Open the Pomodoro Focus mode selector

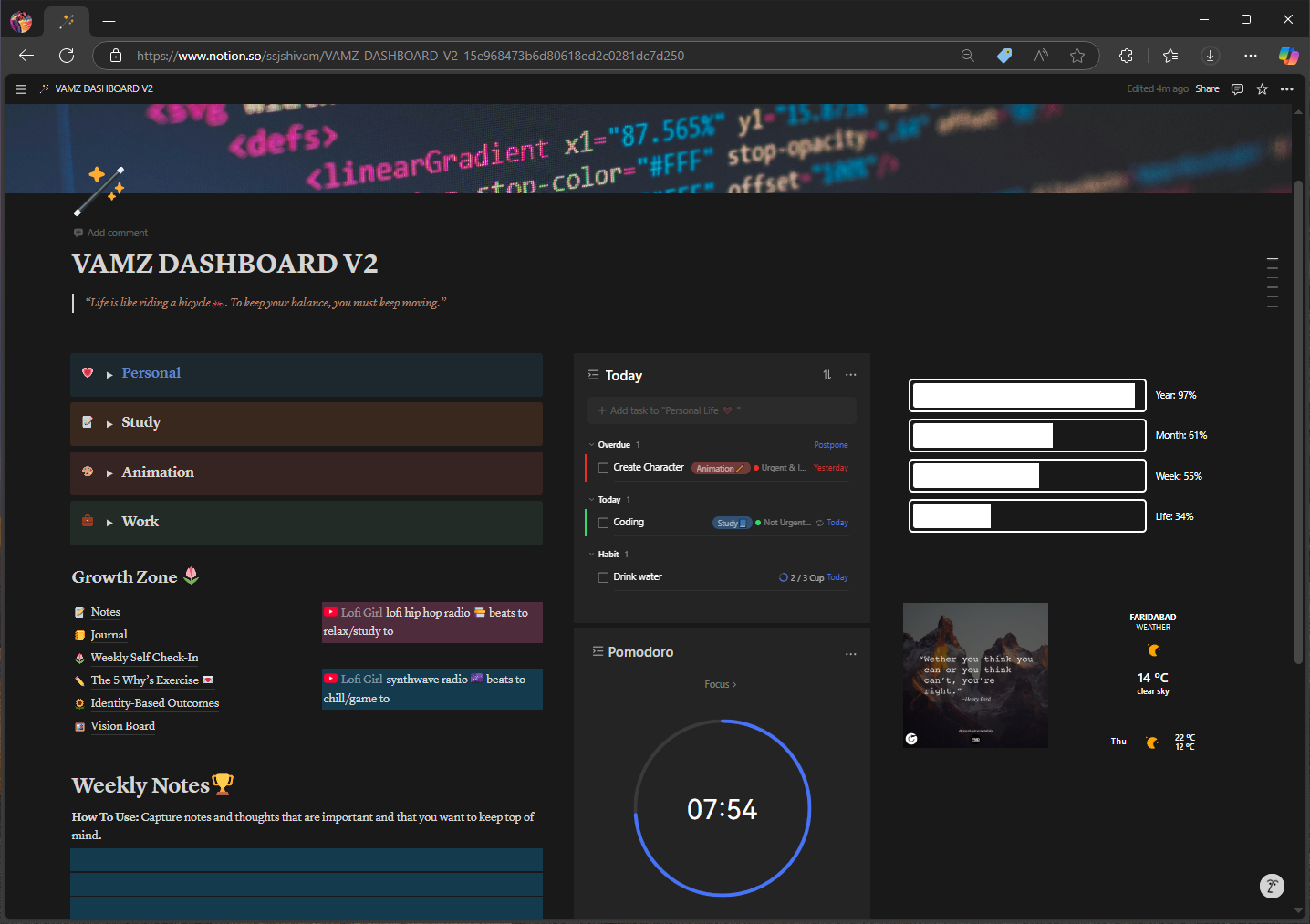721,684
